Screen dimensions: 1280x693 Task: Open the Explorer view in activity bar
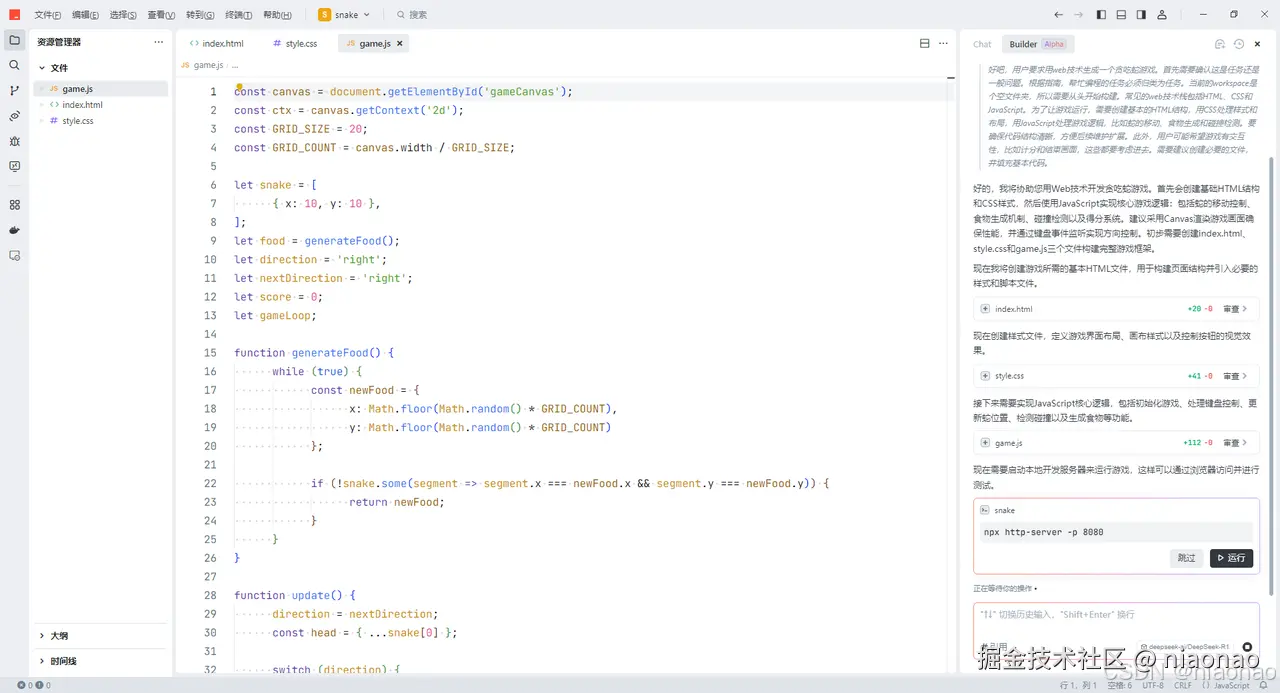click(x=14, y=40)
